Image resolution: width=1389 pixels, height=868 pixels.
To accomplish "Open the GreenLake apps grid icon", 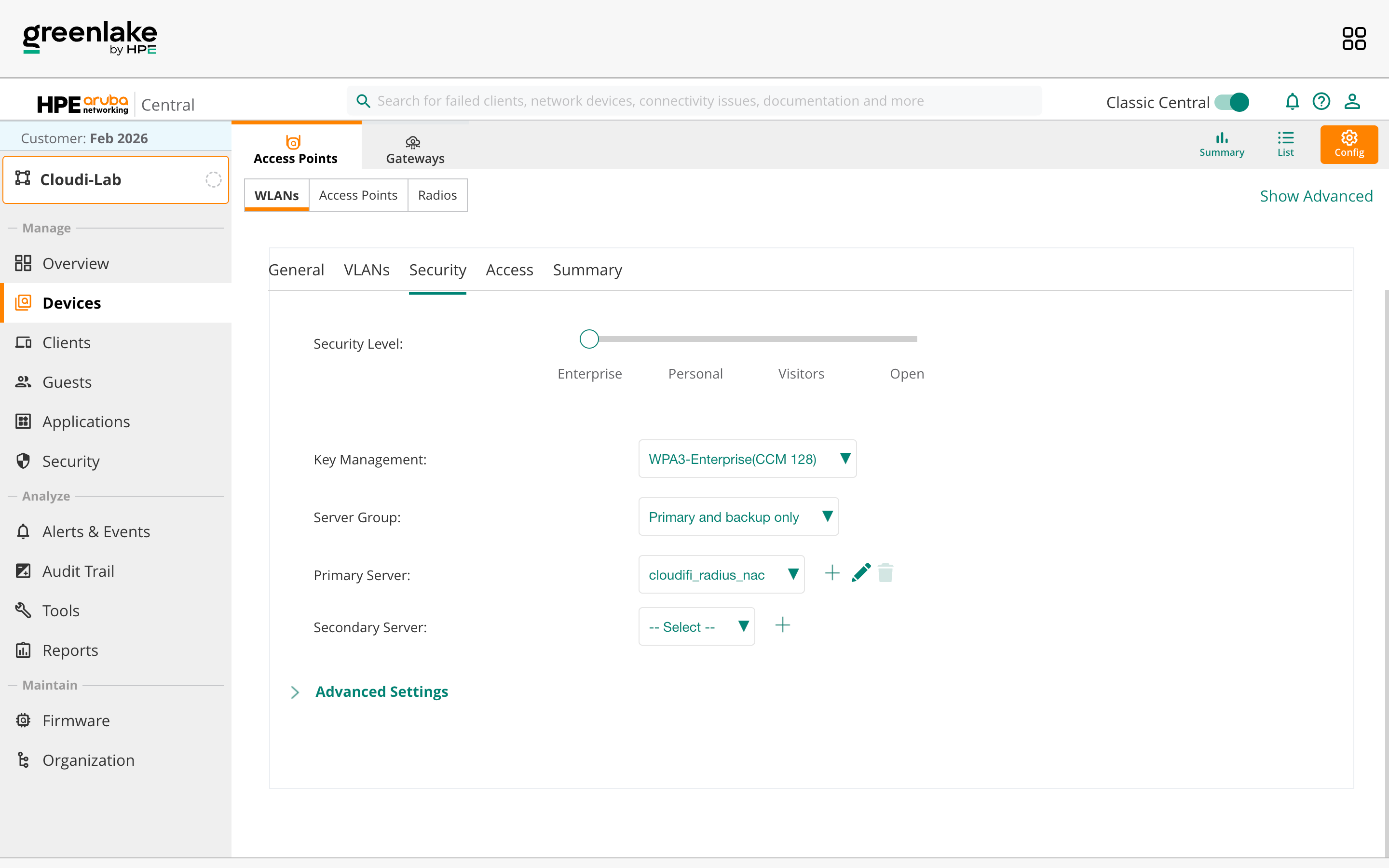I will tap(1353, 39).
